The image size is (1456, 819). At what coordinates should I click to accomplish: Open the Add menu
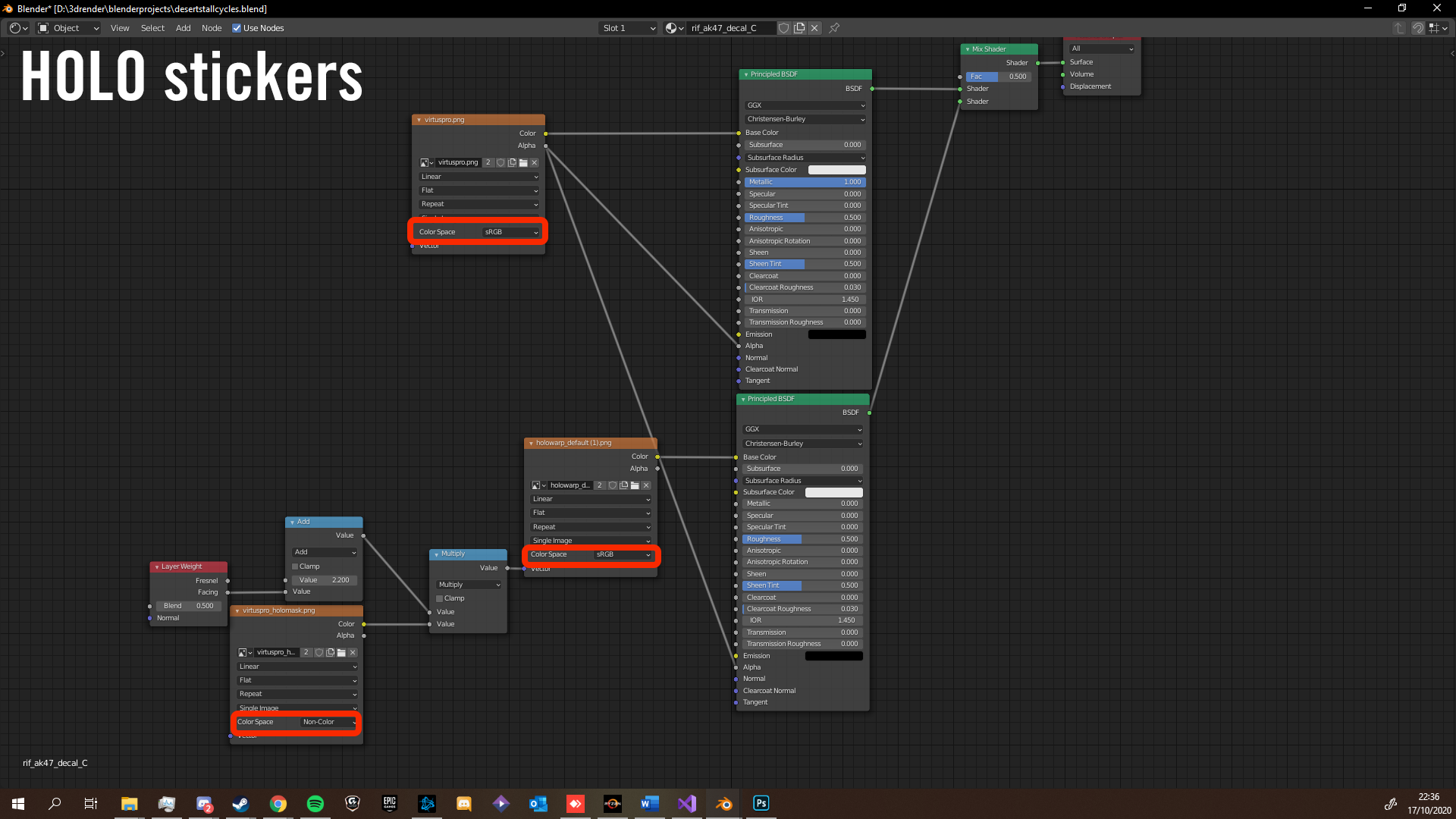(183, 28)
